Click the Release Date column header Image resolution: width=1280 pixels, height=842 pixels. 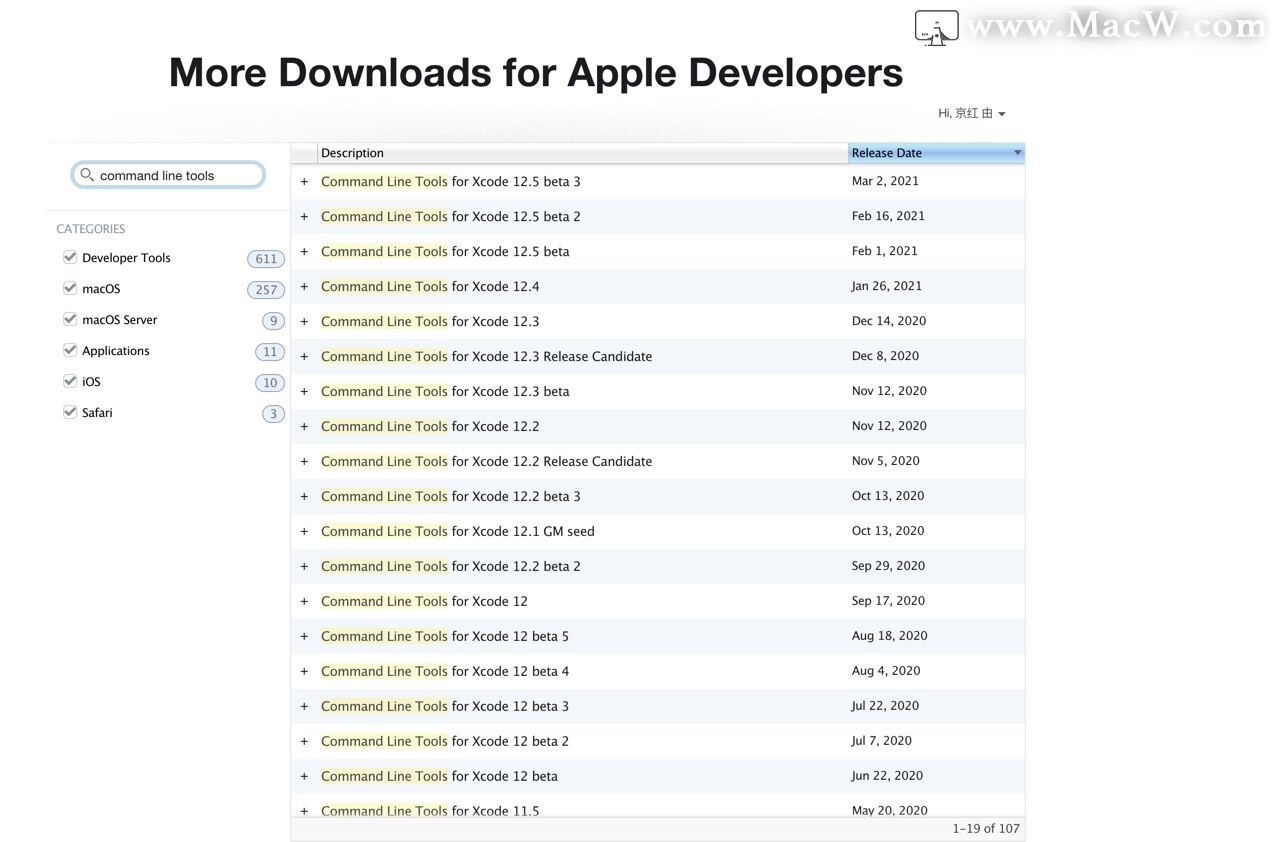point(936,153)
